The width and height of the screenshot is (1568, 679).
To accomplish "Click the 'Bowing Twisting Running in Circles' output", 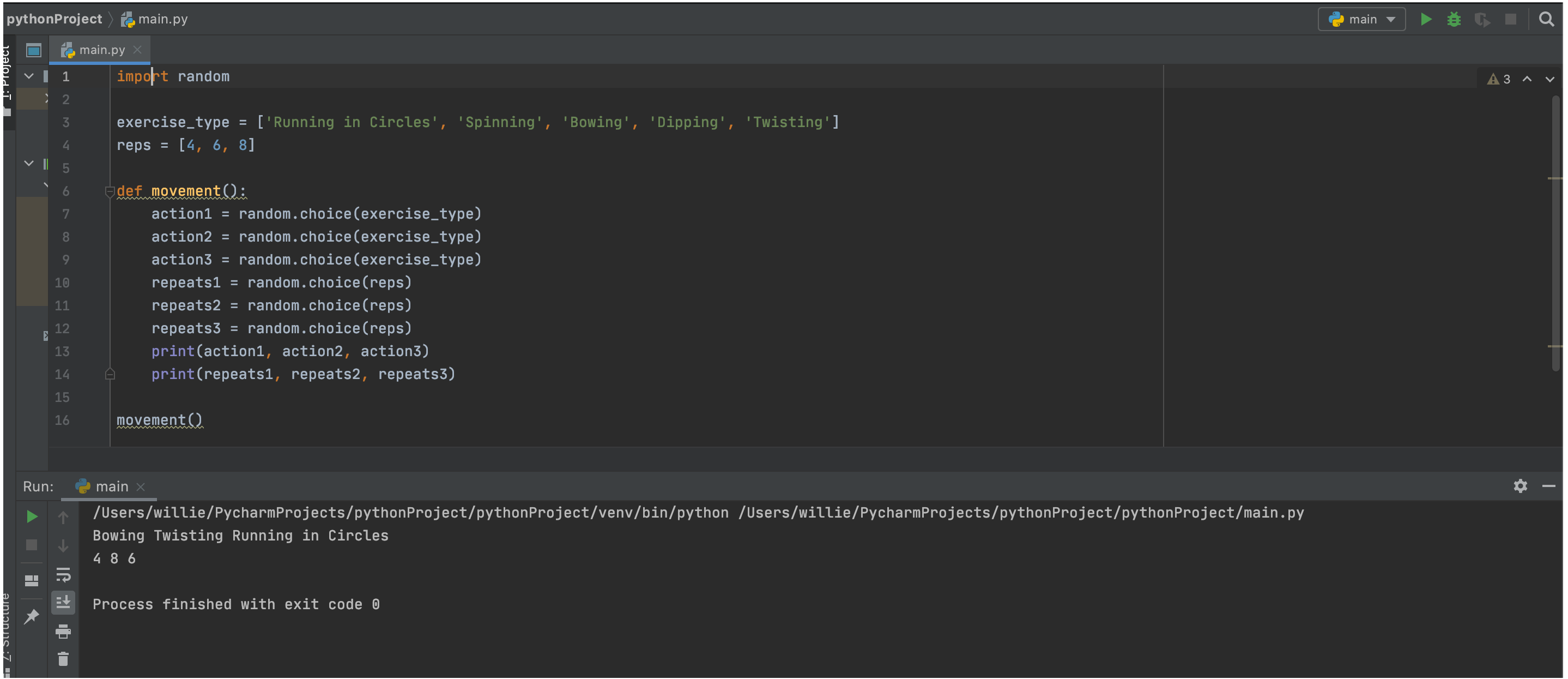I will [240, 536].
